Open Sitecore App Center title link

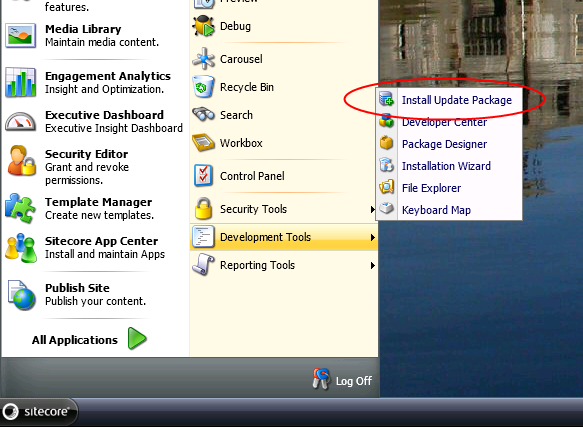point(101,241)
